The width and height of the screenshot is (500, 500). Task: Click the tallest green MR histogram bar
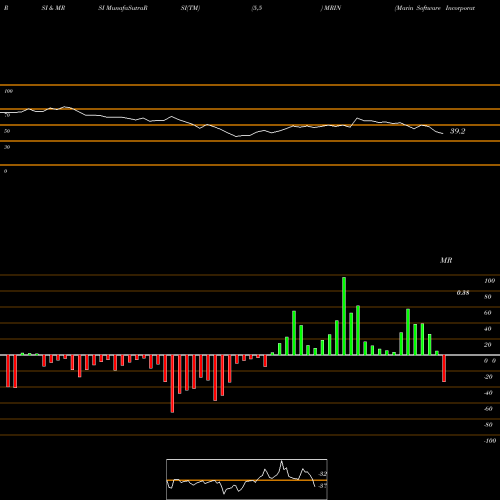tap(344, 316)
